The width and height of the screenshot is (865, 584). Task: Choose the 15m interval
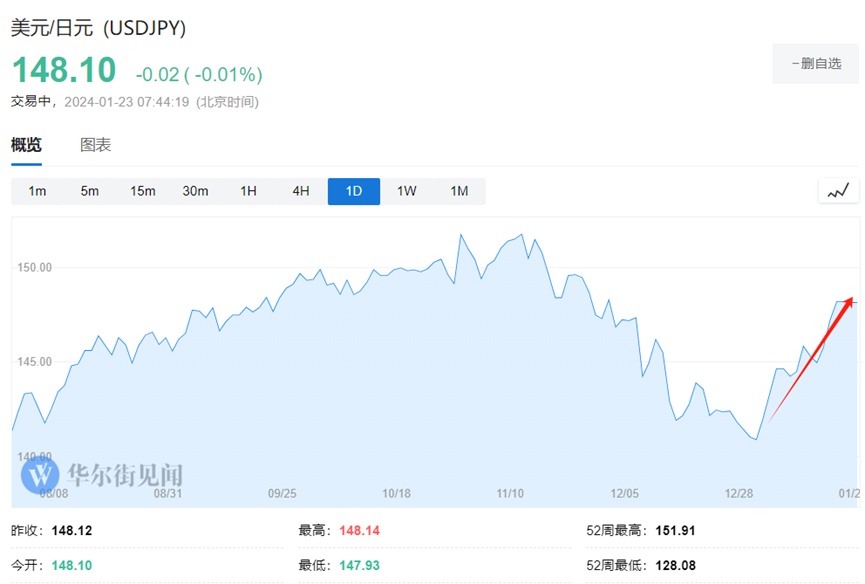142,191
